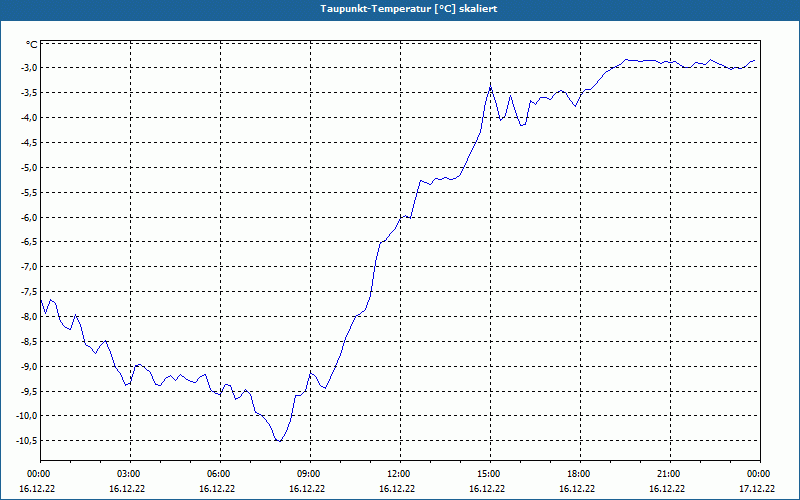Select the -6,5 y-axis value

(29, 242)
